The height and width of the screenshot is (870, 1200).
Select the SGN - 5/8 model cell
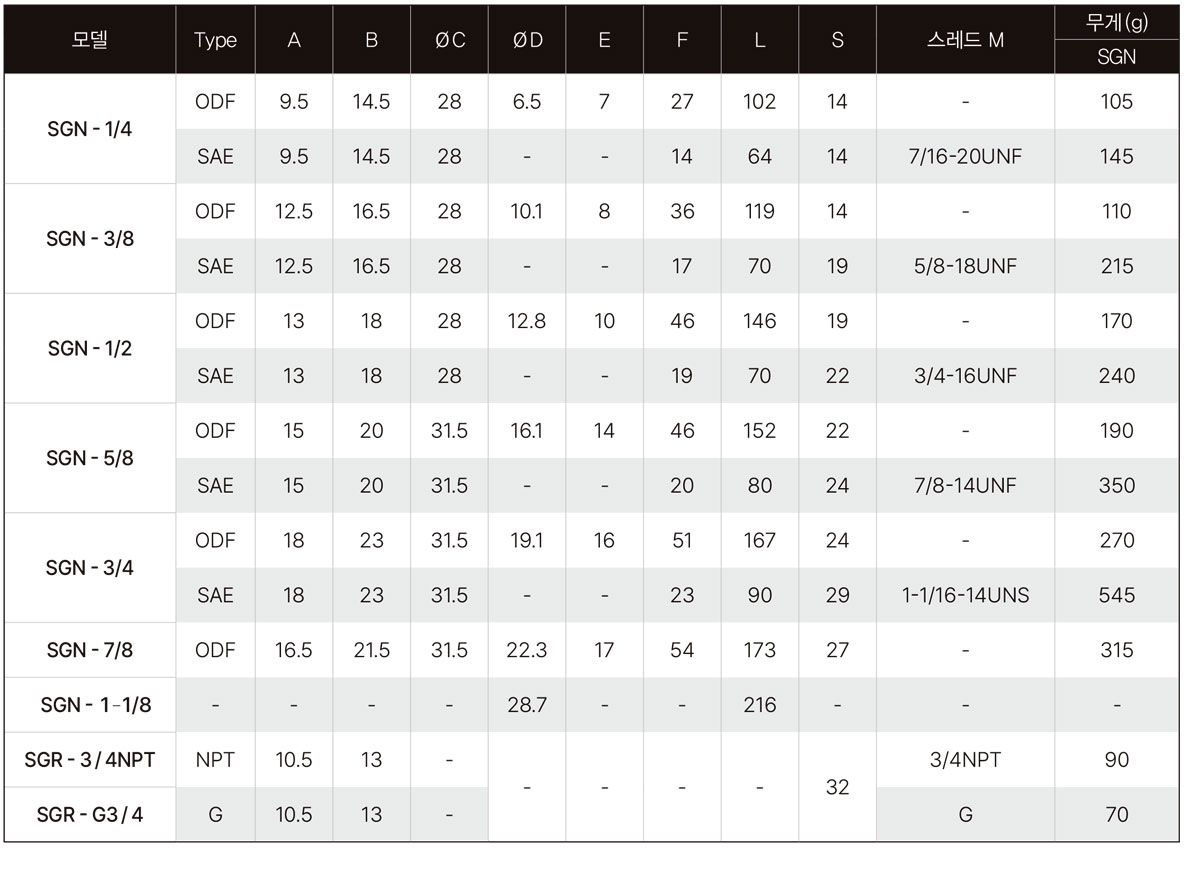(90, 458)
